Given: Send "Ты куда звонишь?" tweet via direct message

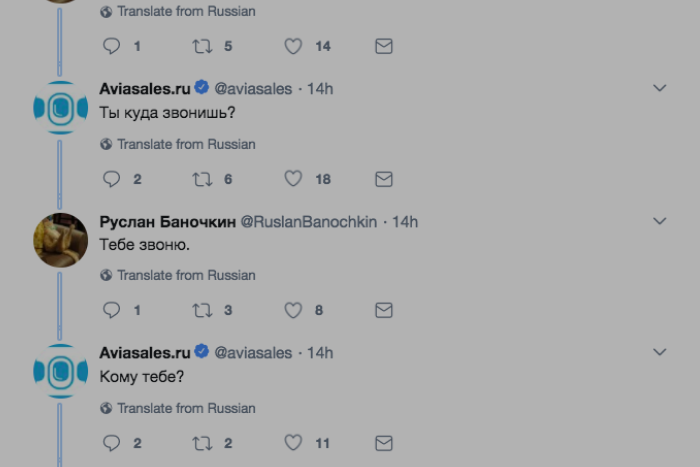Looking at the screenshot, I should pyautogui.click(x=383, y=179).
